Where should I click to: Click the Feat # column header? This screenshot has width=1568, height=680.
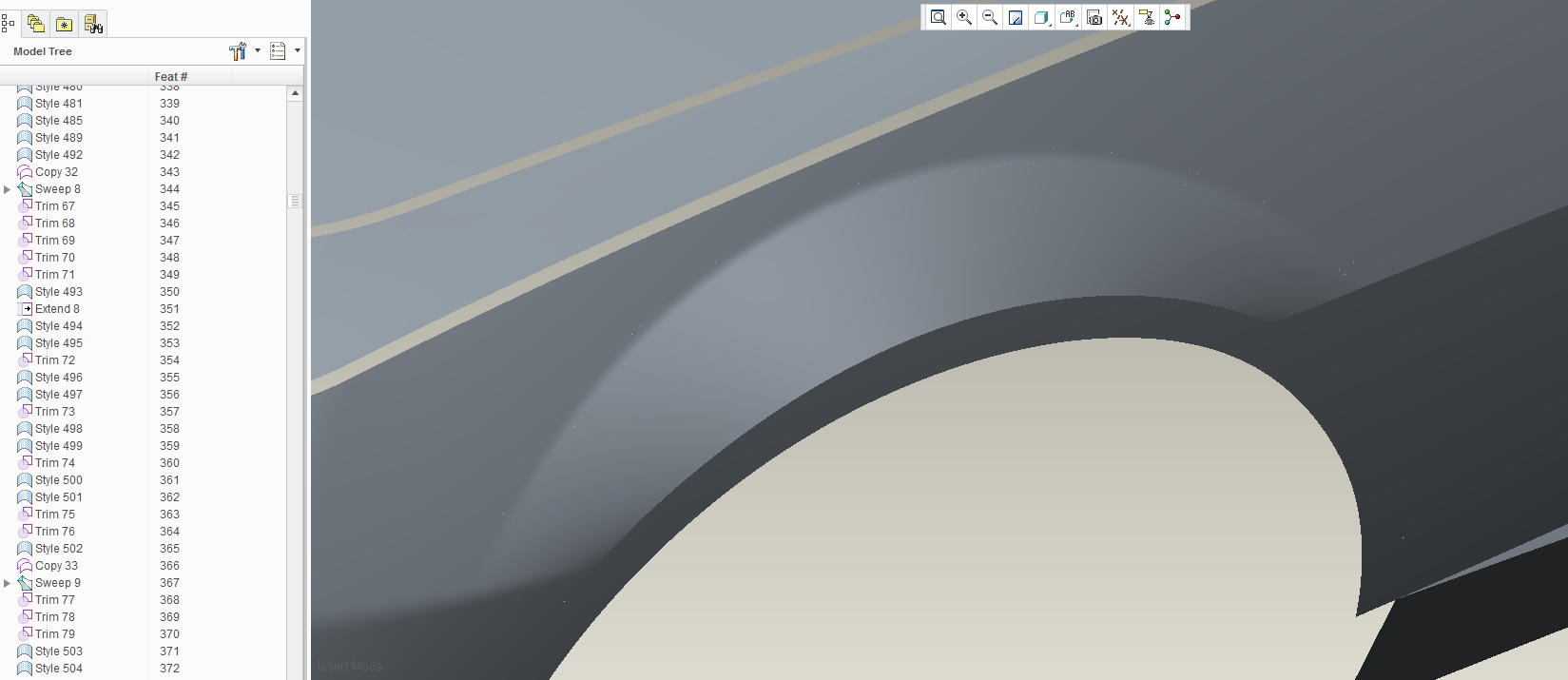pos(190,76)
